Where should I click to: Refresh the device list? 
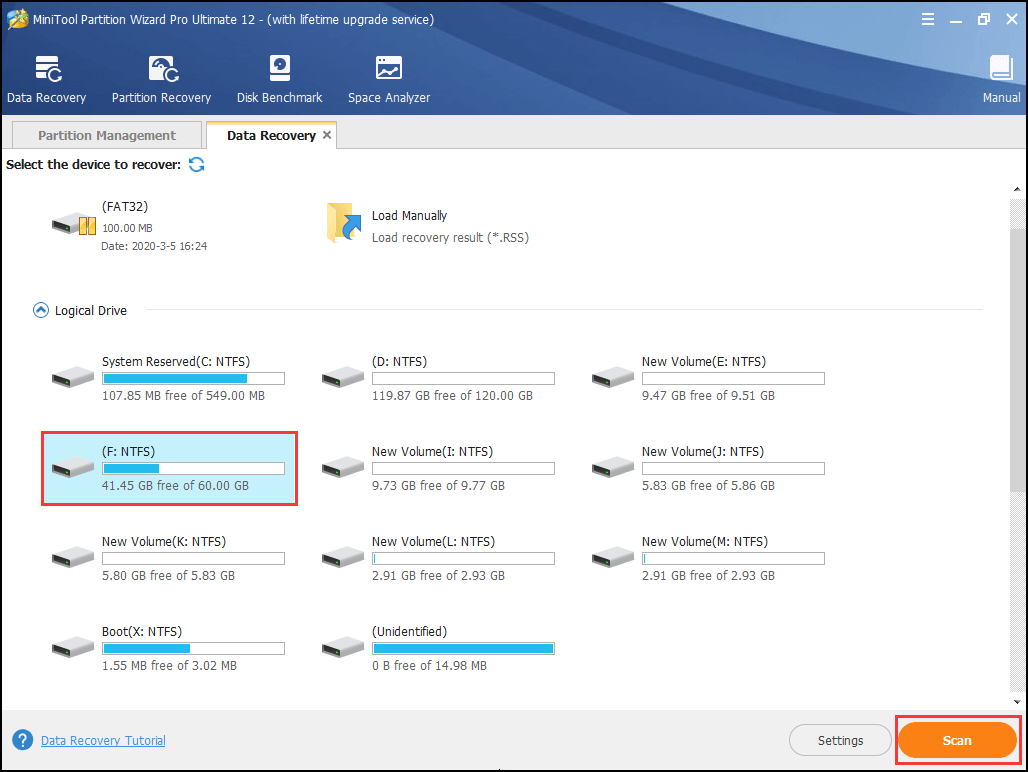(x=197, y=164)
